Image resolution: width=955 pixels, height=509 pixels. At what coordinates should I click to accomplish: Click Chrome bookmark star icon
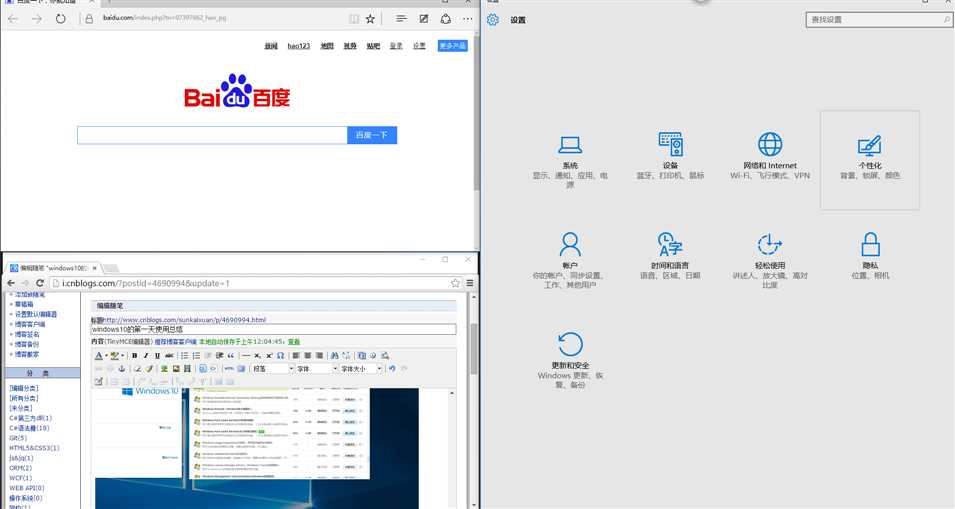click(455, 283)
